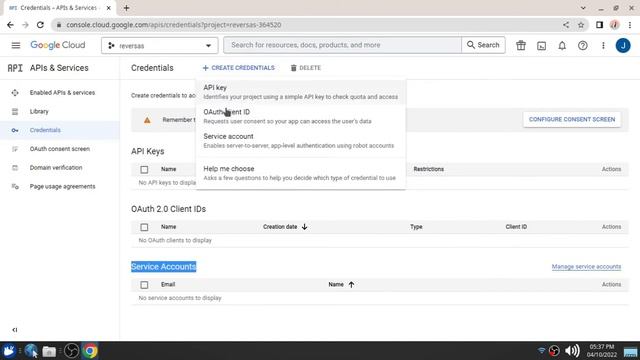Viewport: 640px width, 360px height.
Task: Open the notifications bell
Action: (x=562, y=46)
